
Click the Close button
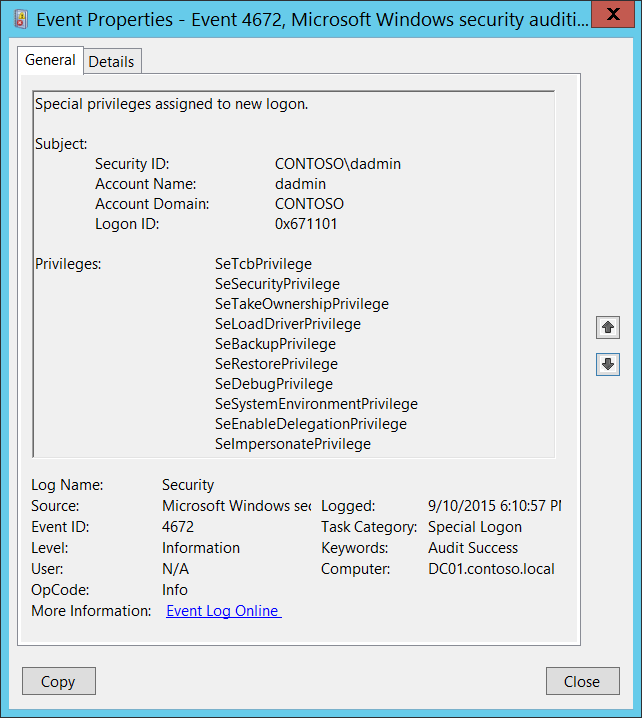pyautogui.click(x=582, y=681)
